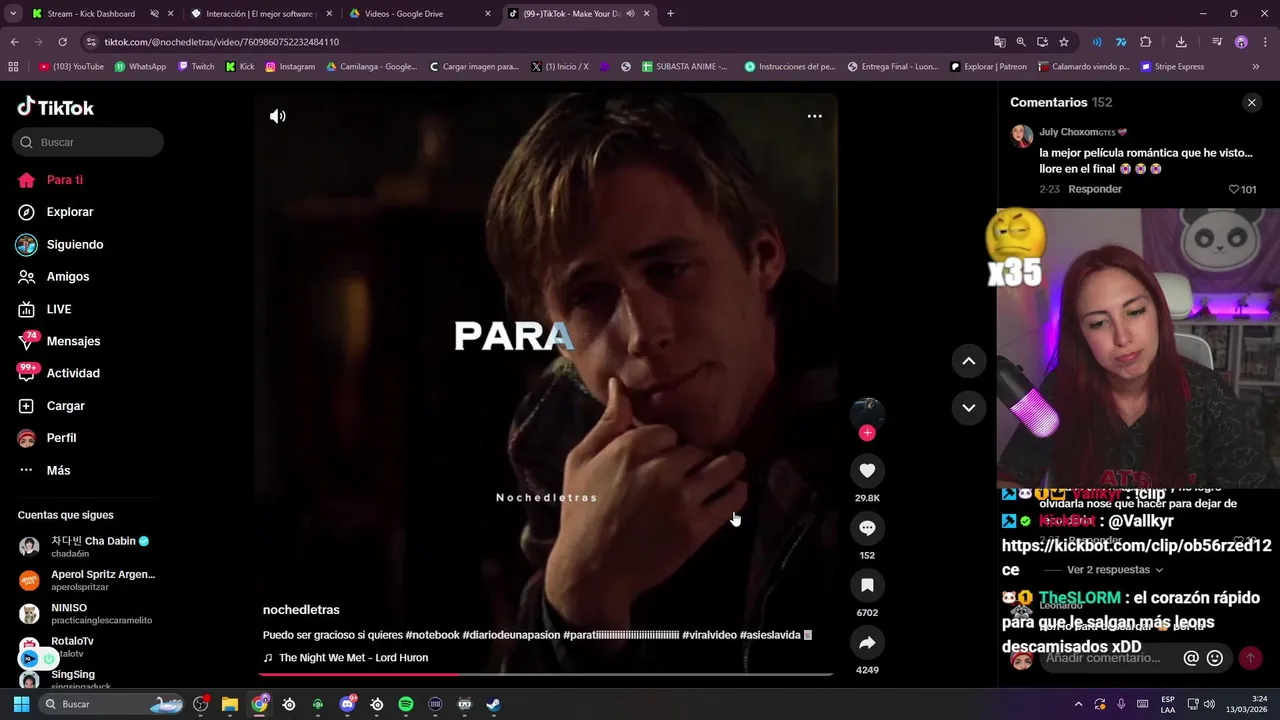Open the video more options menu

[815, 116]
